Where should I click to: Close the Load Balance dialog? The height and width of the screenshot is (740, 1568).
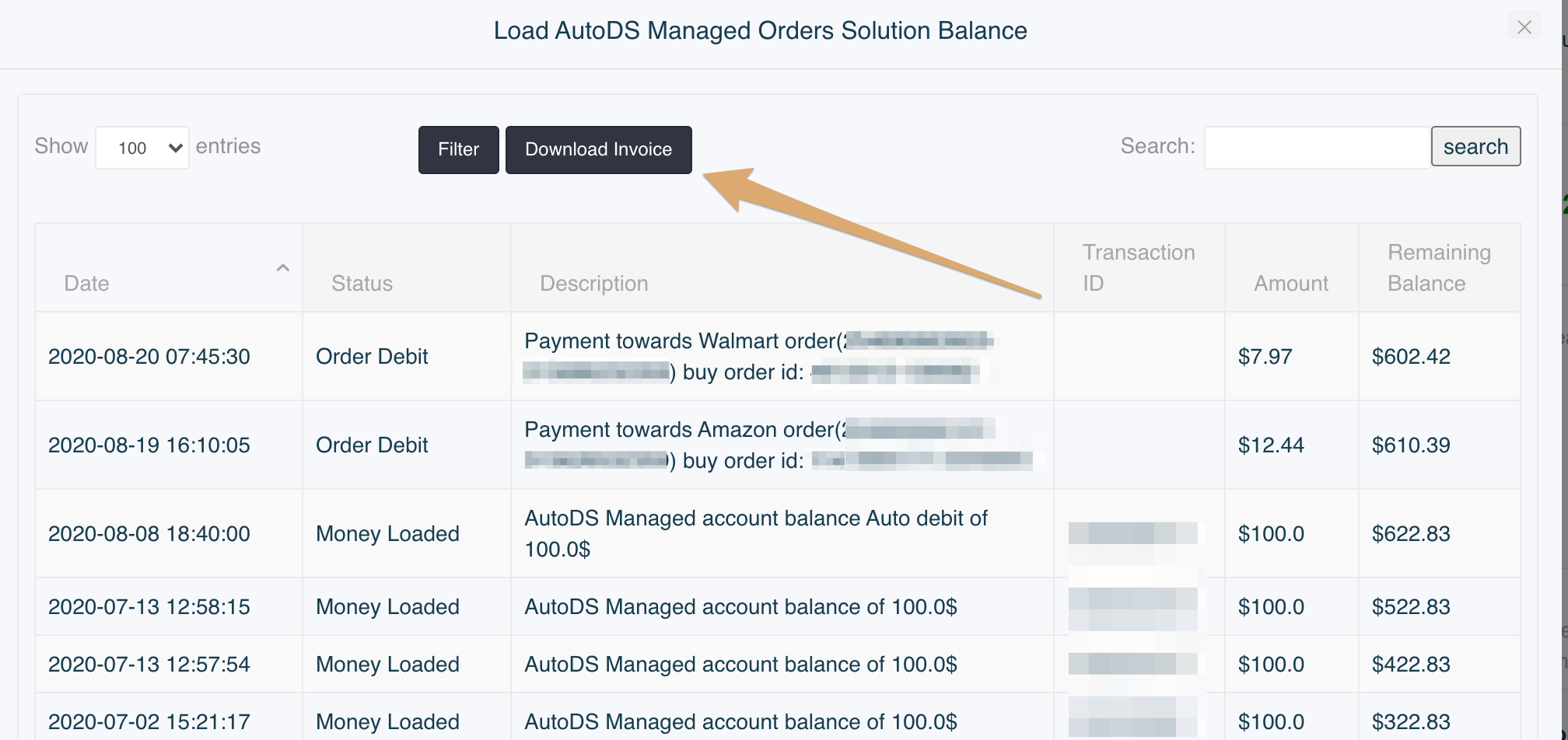pos(1524,27)
